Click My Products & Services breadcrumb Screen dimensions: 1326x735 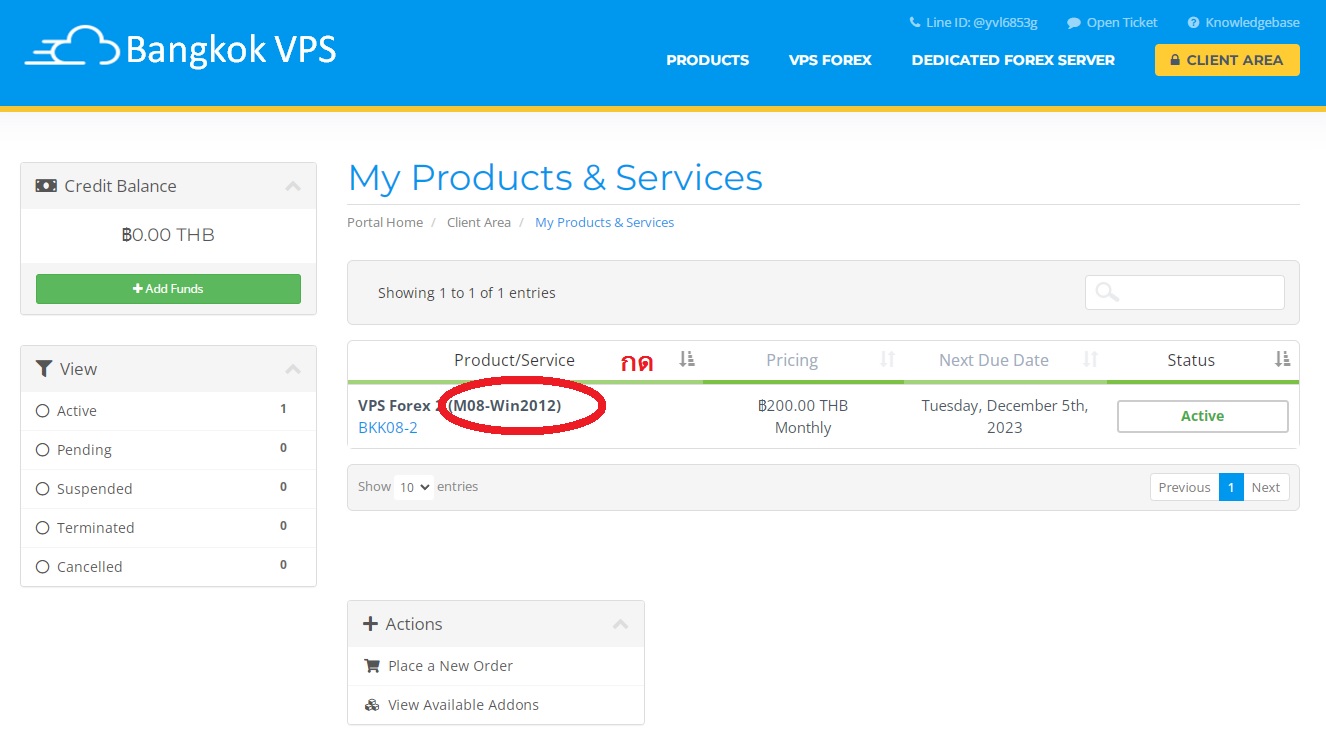tap(604, 222)
